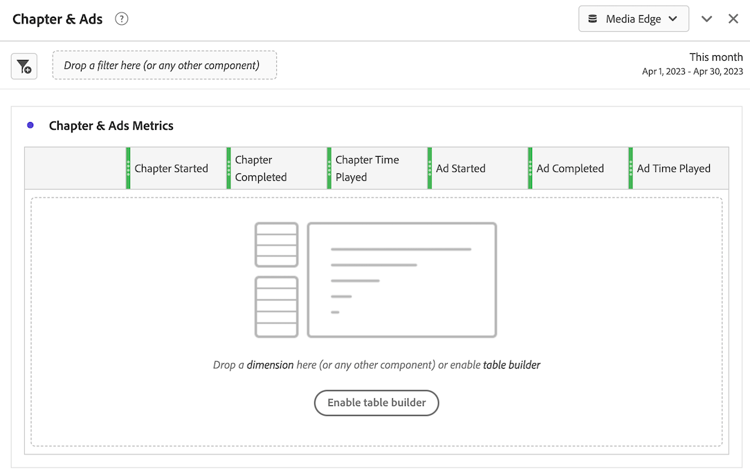Click the Enable table builder button
Image resolution: width=750 pixels, height=473 pixels.
coord(376,403)
